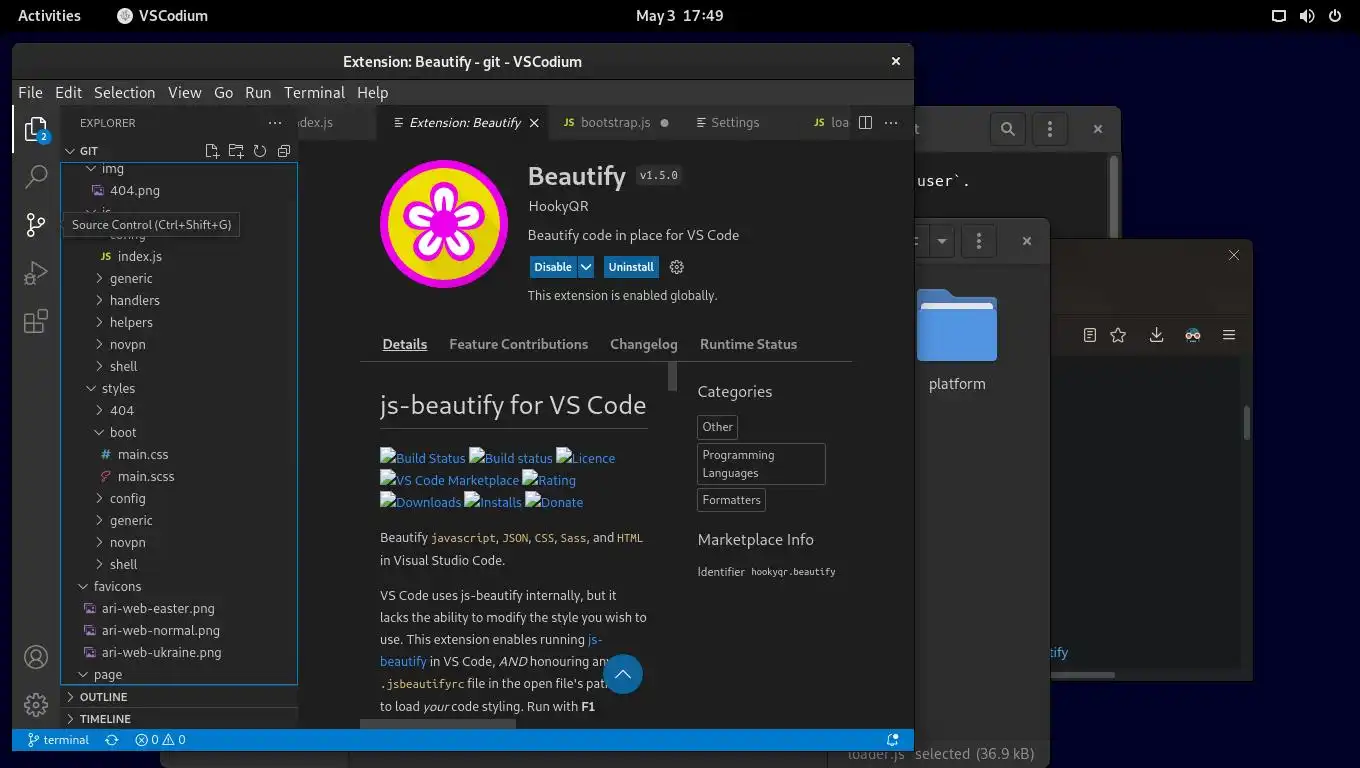Click New Folder icon in Explorer header
Screen dimensions: 1360x768
coord(236,151)
